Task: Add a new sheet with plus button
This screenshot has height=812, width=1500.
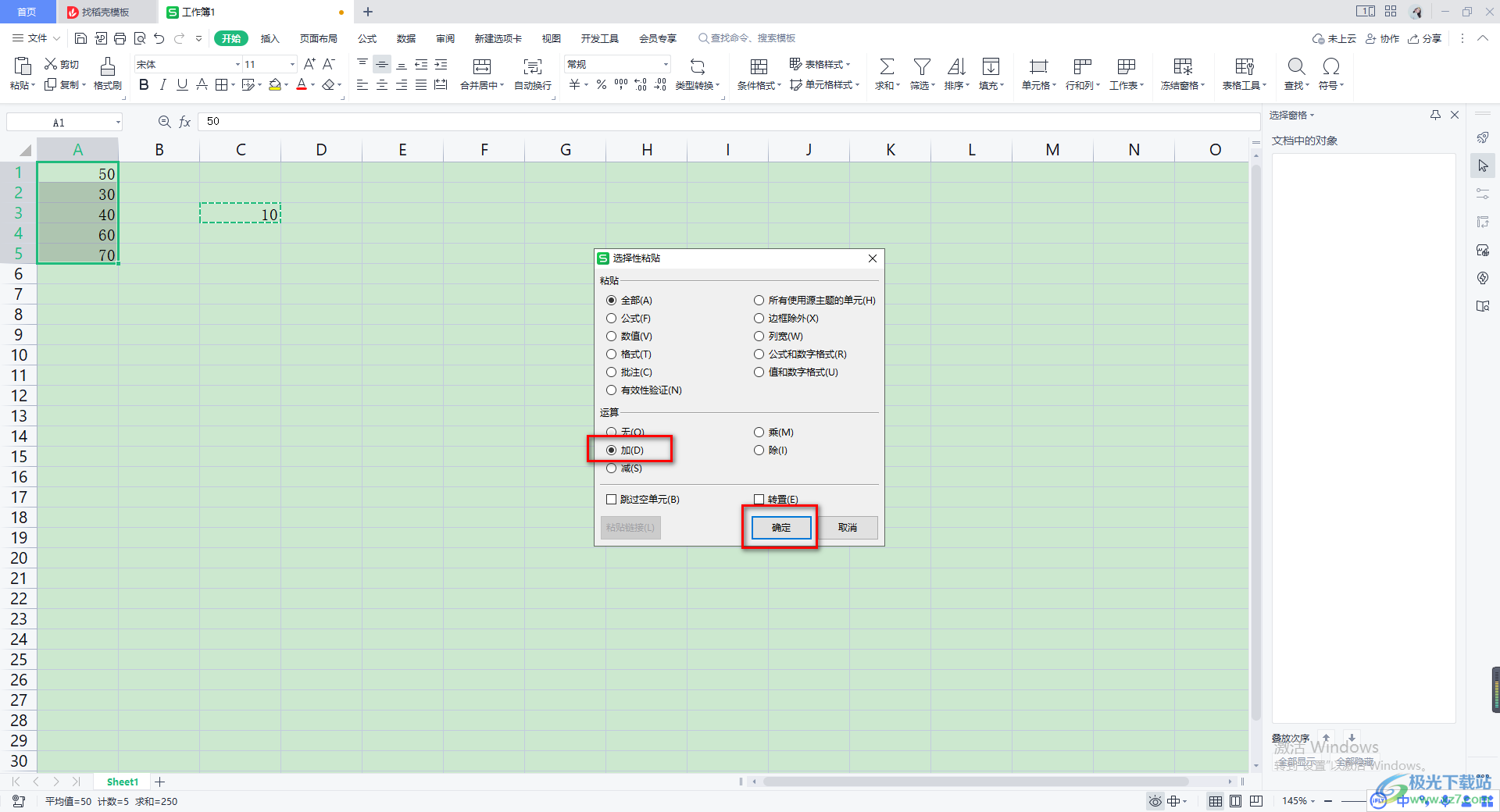Action: pyautogui.click(x=160, y=782)
